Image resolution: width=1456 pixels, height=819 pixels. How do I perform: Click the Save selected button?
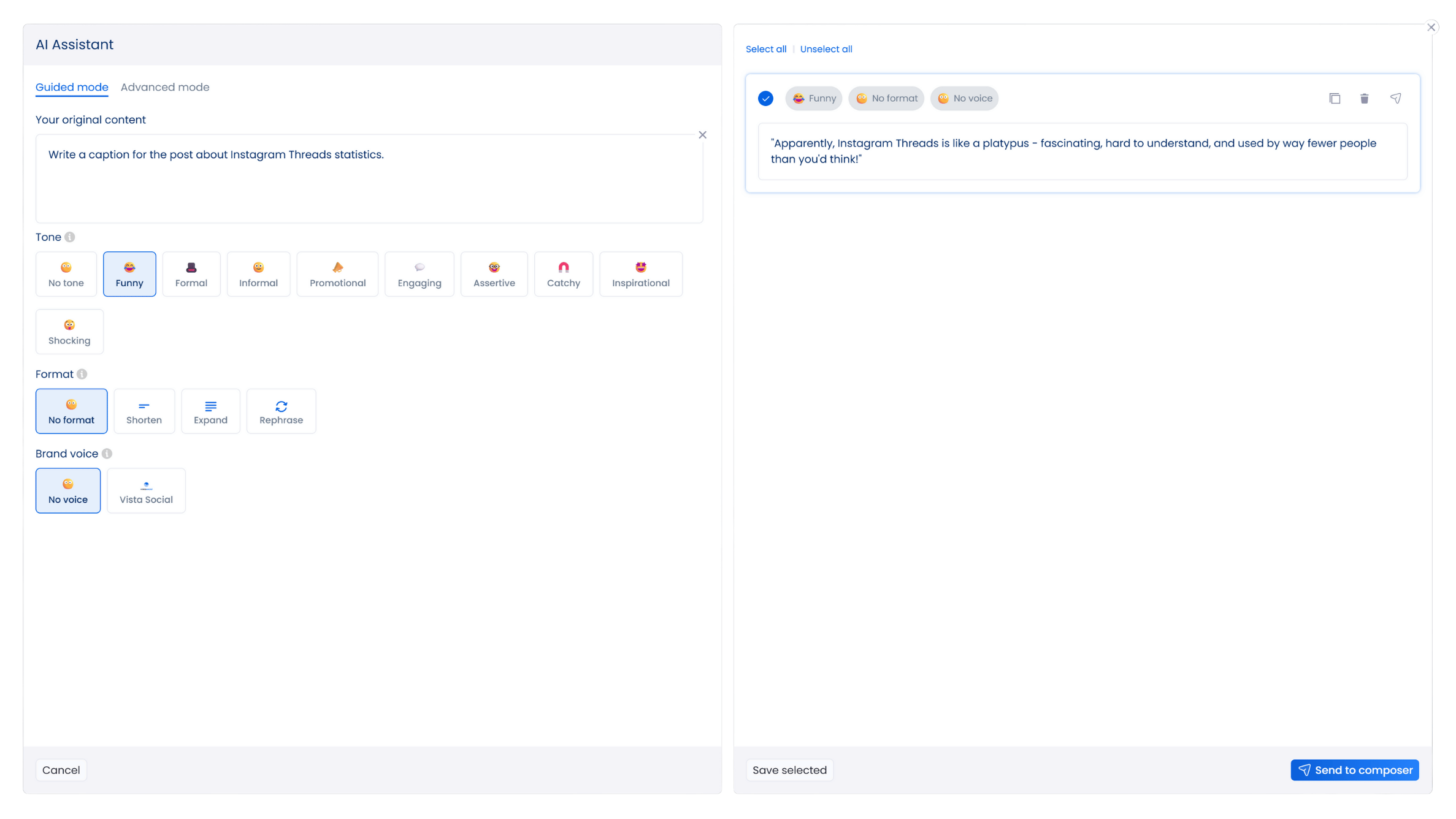click(x=789, y=770)
